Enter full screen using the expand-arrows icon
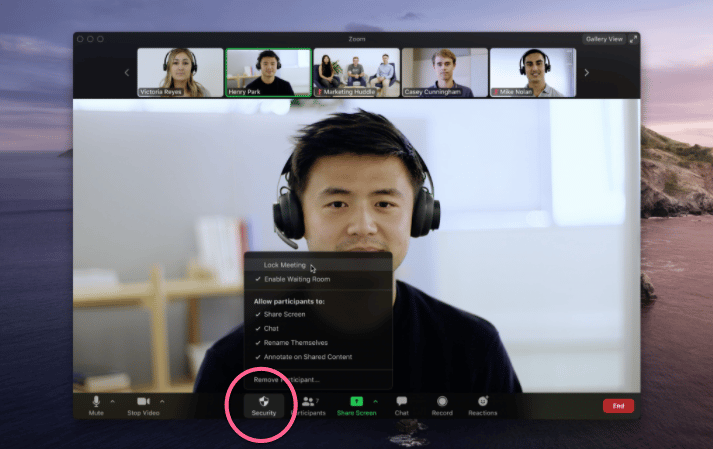This screenshot has height=449, width=713. [634, 39]
